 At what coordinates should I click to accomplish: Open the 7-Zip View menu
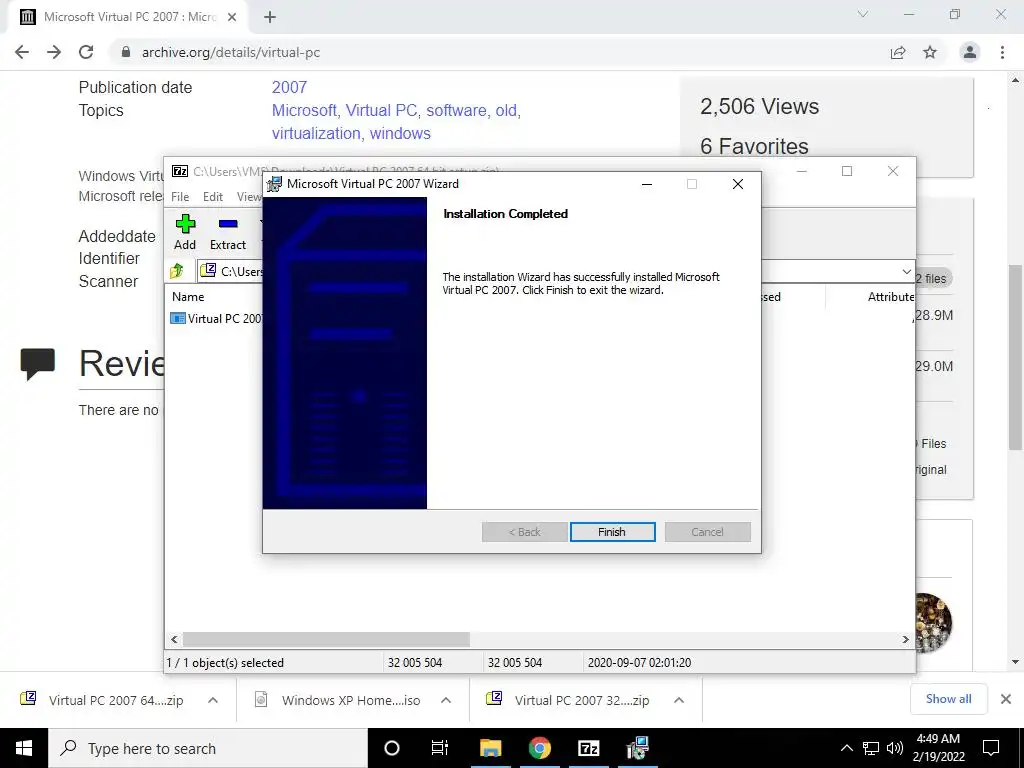coord(249,197)
